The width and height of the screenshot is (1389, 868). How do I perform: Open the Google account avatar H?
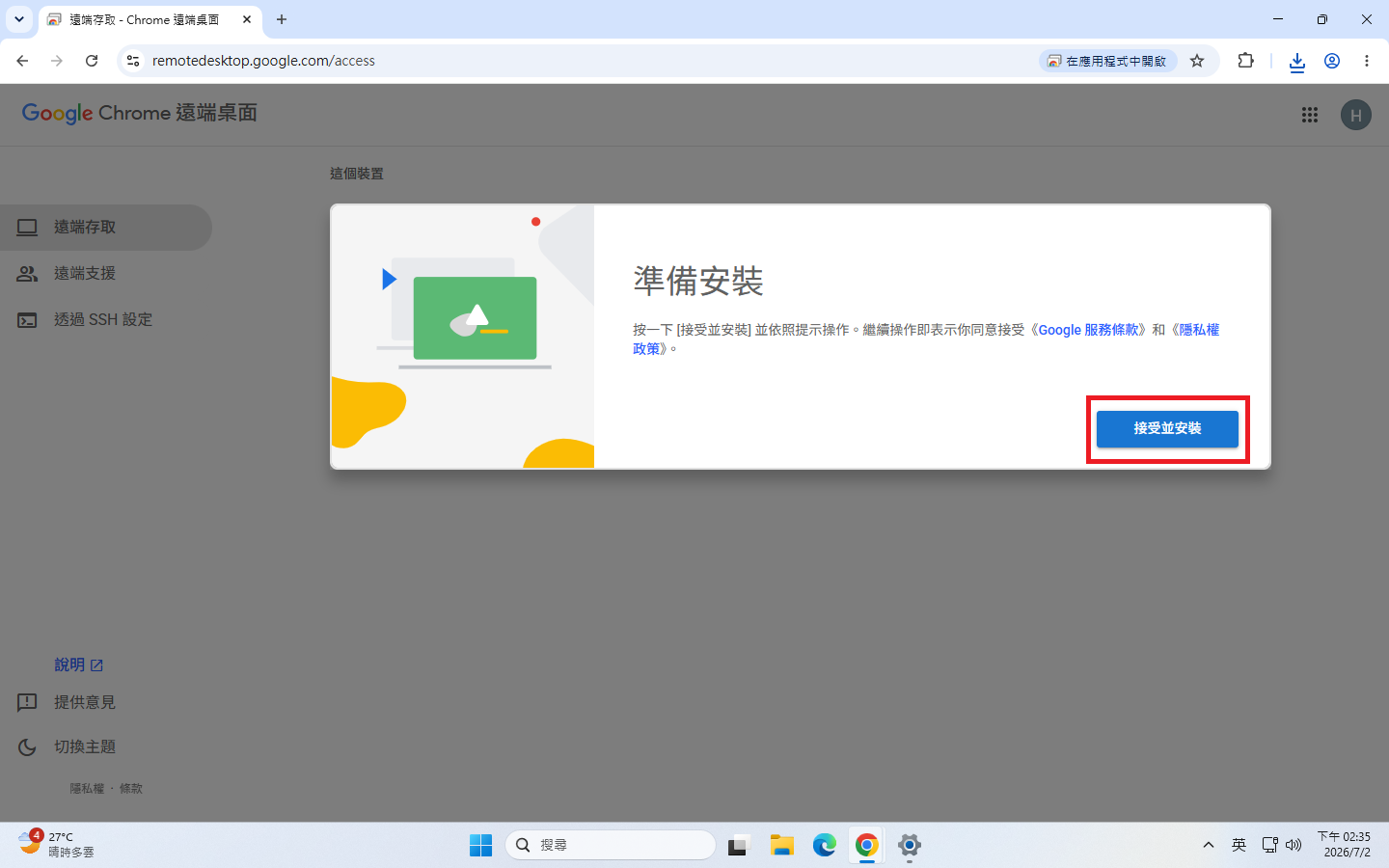click(x=1355, y=115)
